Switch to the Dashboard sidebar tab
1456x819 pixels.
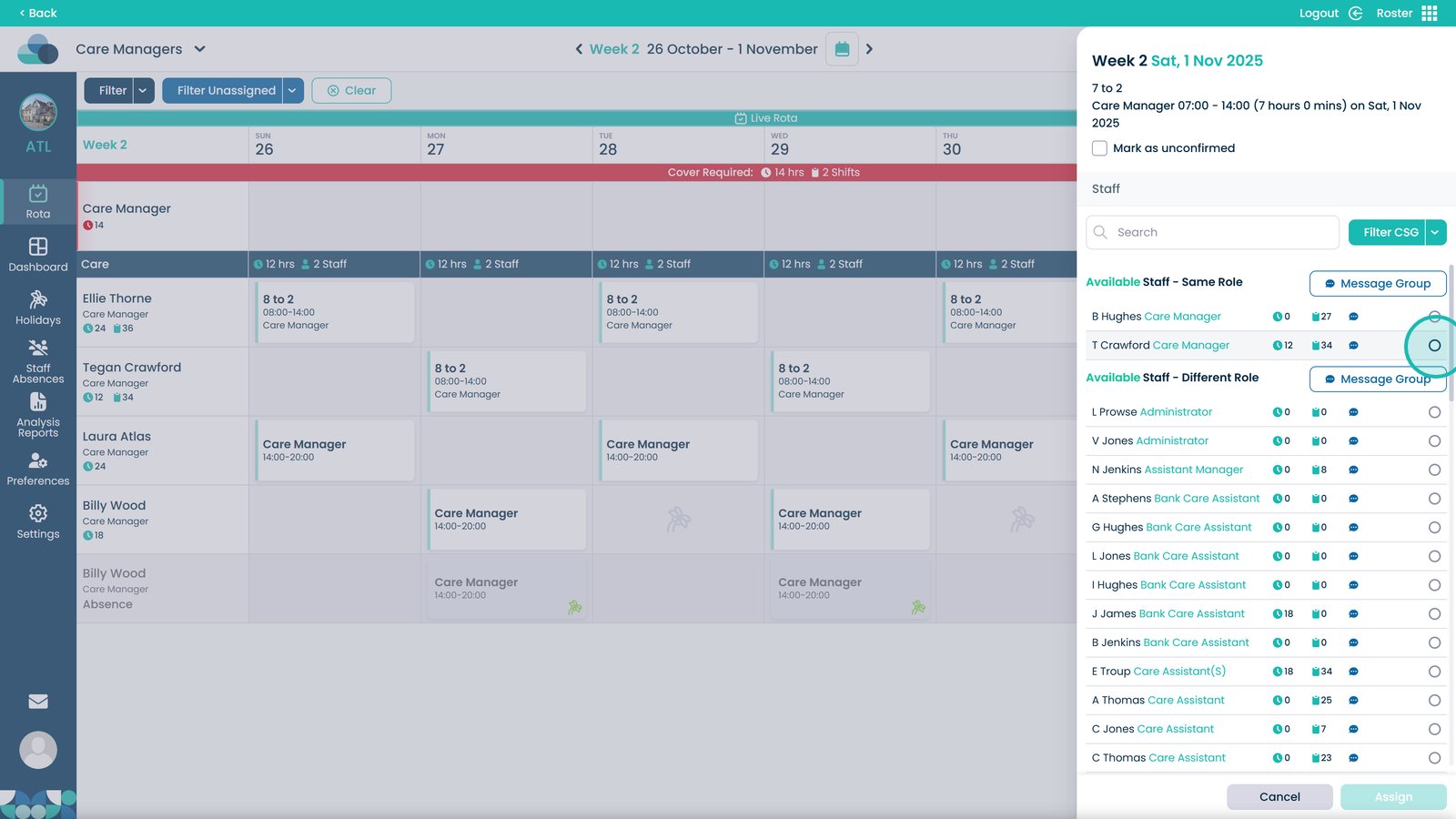pos(38,255)
